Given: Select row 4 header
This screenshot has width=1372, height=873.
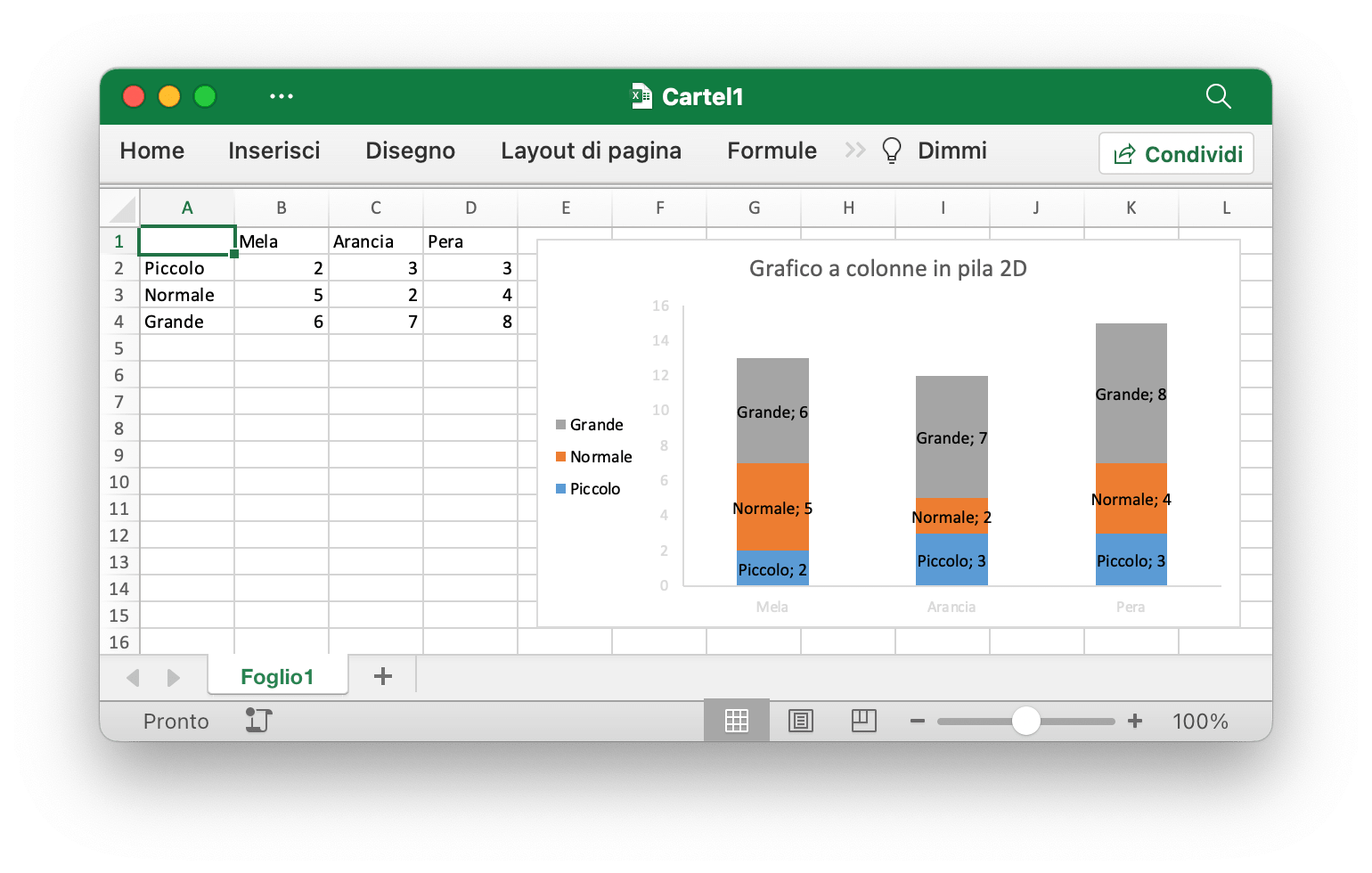Looking at the screenshot, I should pos(119,322).
